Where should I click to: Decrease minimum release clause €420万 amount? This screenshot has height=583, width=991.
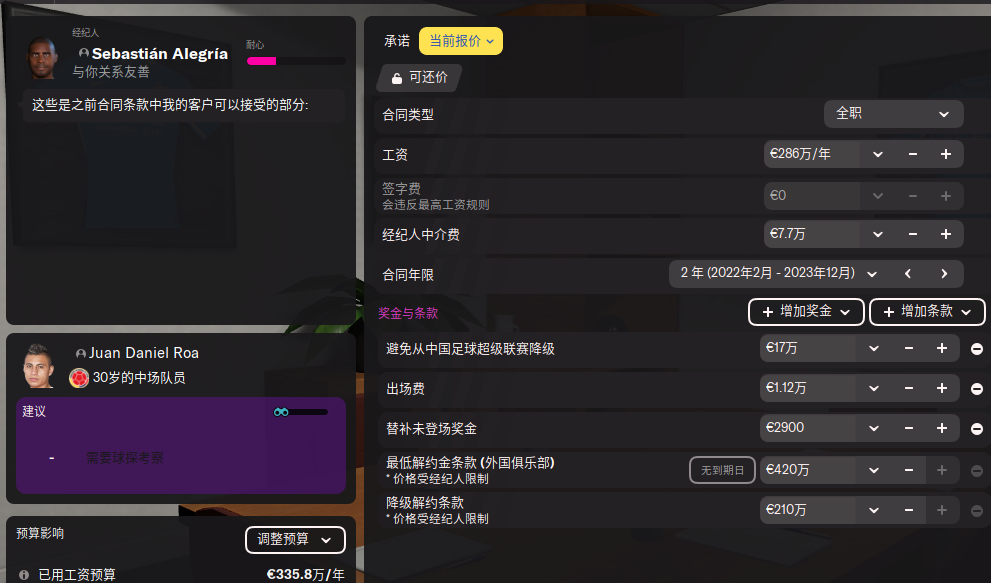click(909, 470)
